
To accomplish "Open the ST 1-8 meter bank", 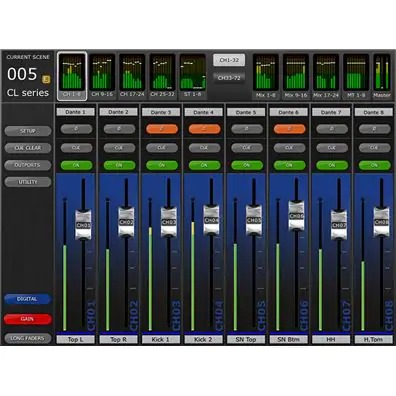I will click(x=193, y=76).
